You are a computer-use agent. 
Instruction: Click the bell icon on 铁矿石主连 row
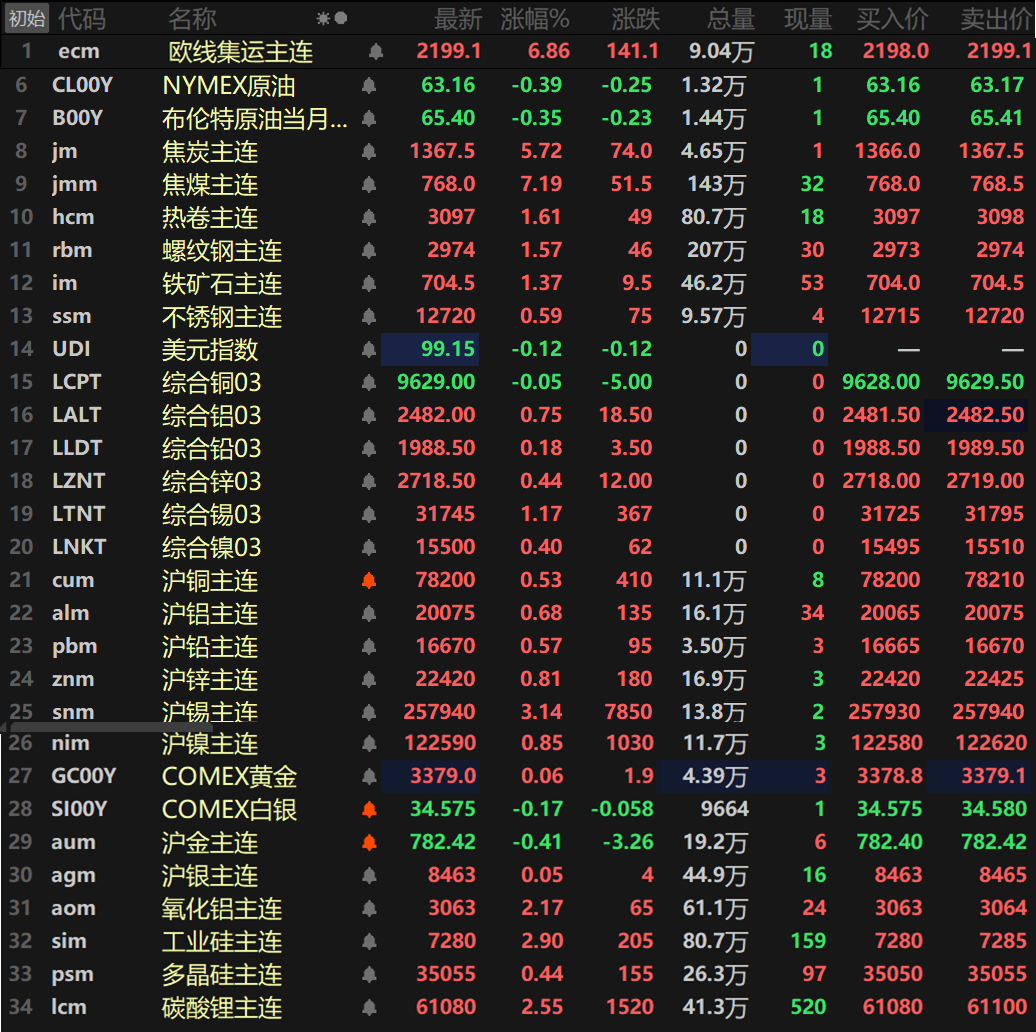click(x=369, y=283)
